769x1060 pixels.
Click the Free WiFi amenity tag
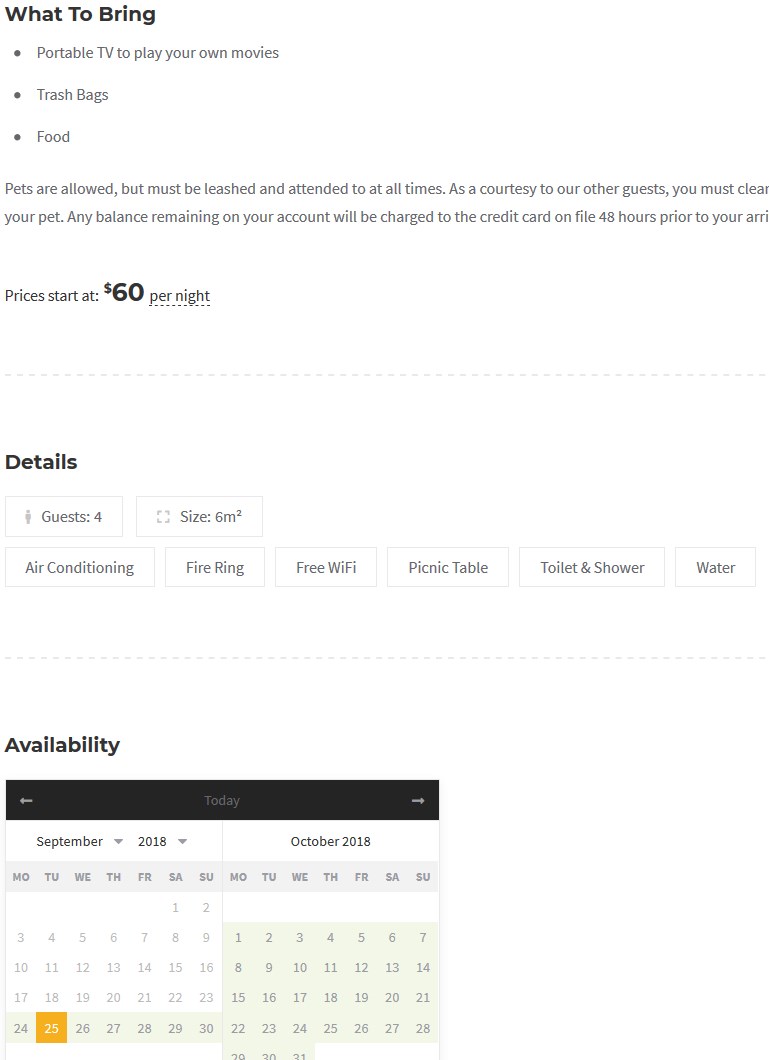326,567
